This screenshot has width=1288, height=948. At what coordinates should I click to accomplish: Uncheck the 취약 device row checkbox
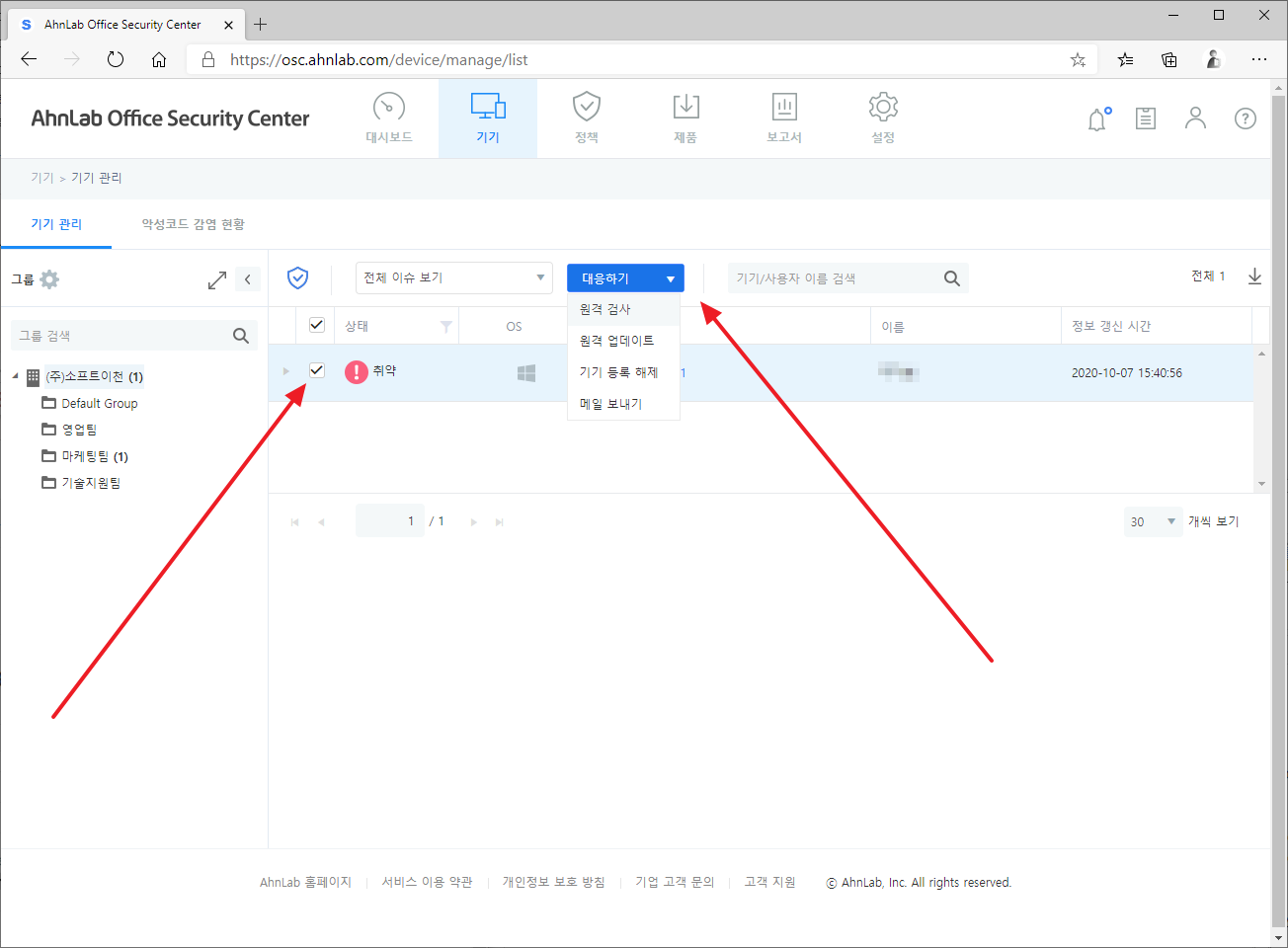pyautogui.click(x=317, y=370)
